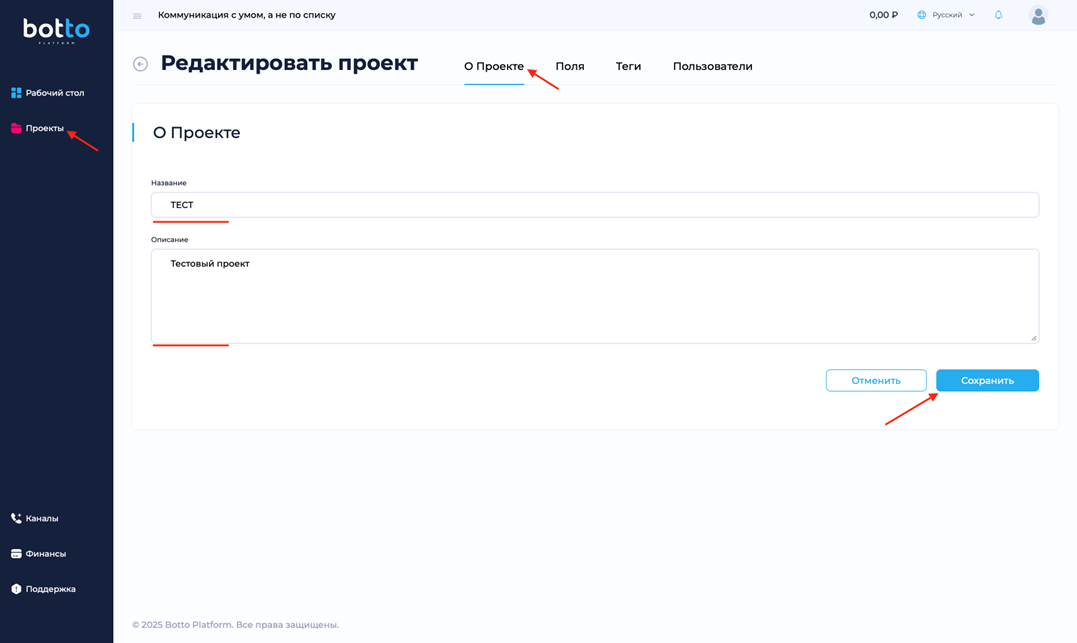1077x643 pixels.
Task: Click the Botto logo
Action: pyautogui.click(x=55, y=26)
